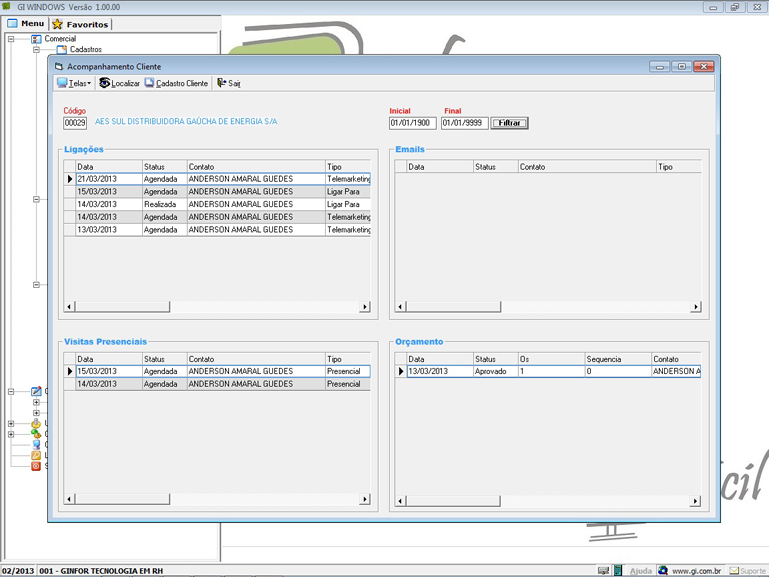Click the Ajuda help link in status bar
The height and width of the screenshot is (577, 769).
641,571
